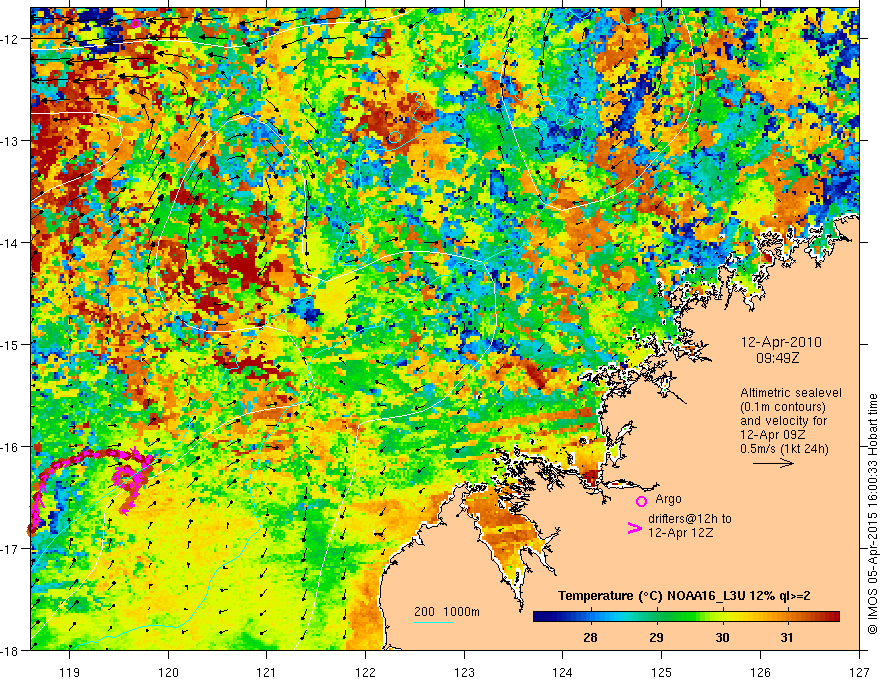
Task: Click the '-12' latitude axis label
Action: coord(11,39)
